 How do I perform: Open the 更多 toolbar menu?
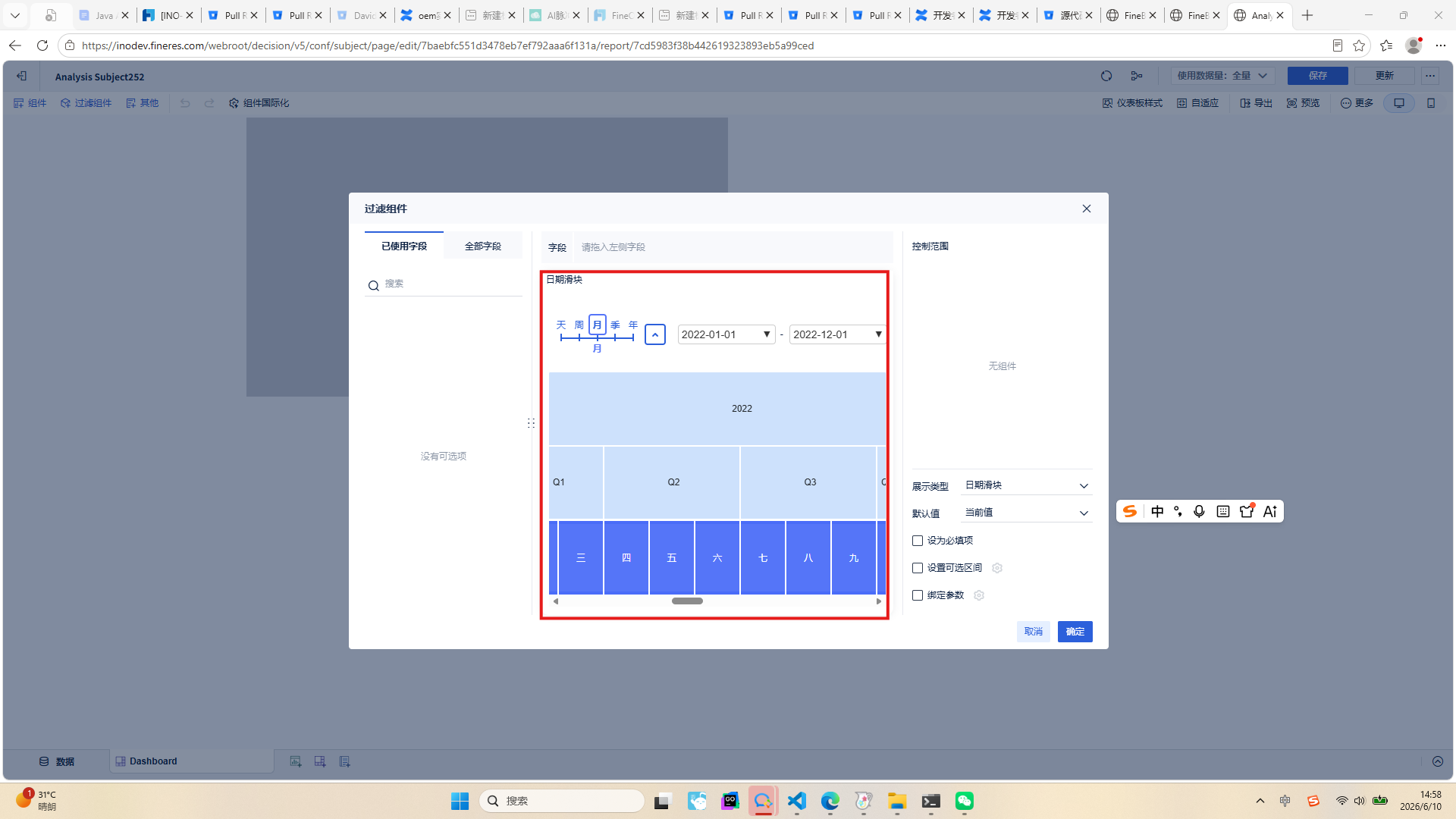[1357, 103]
